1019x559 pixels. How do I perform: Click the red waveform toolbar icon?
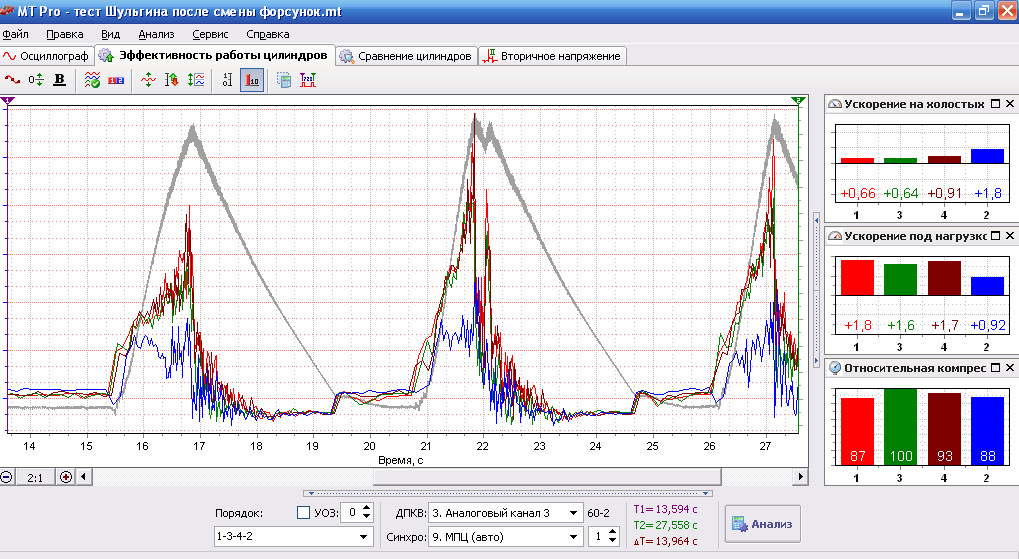(12, 80)
